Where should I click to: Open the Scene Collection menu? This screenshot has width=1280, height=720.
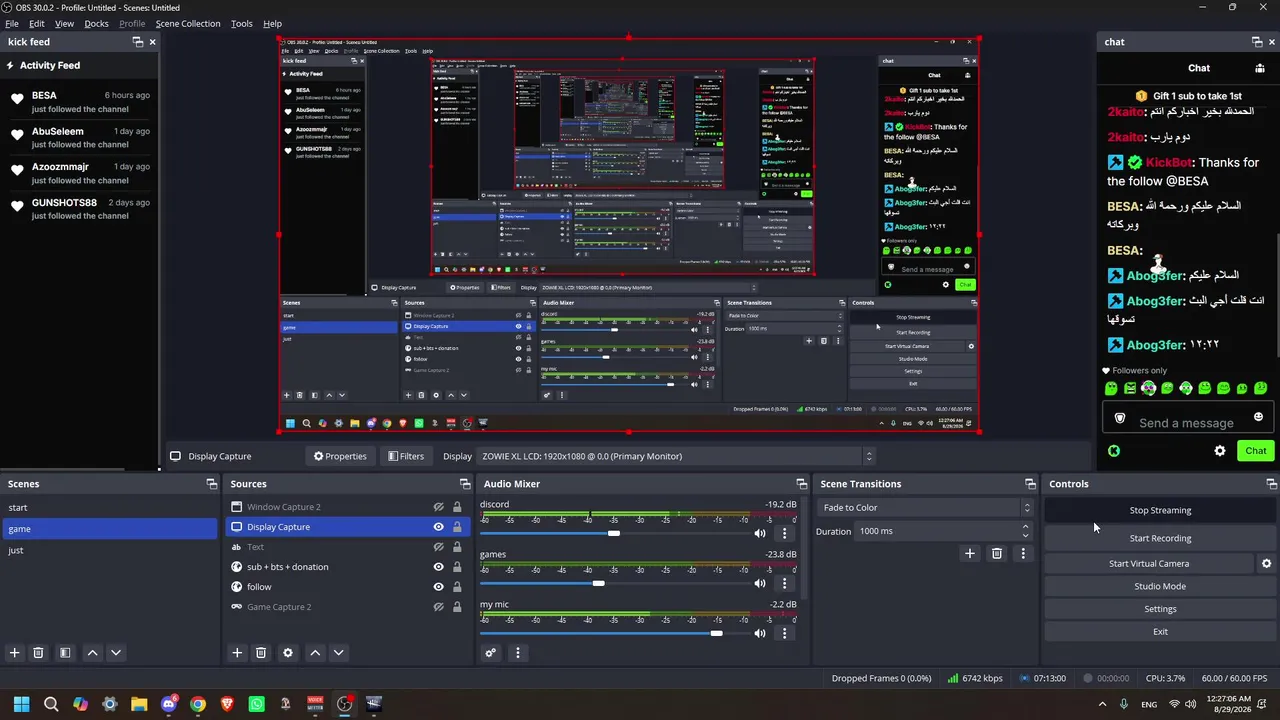(188, 24)
